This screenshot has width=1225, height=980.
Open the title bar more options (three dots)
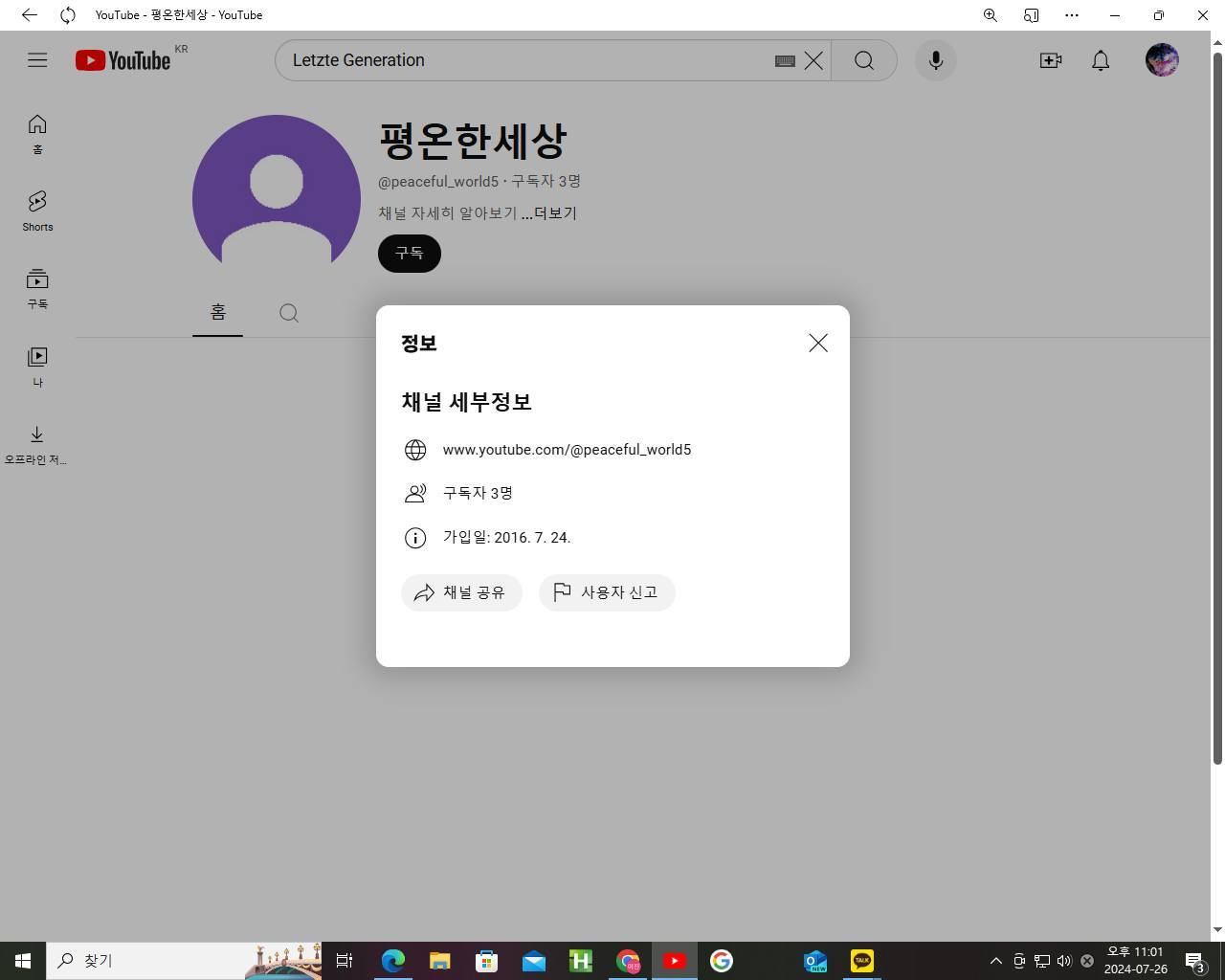pos(1072,15)
